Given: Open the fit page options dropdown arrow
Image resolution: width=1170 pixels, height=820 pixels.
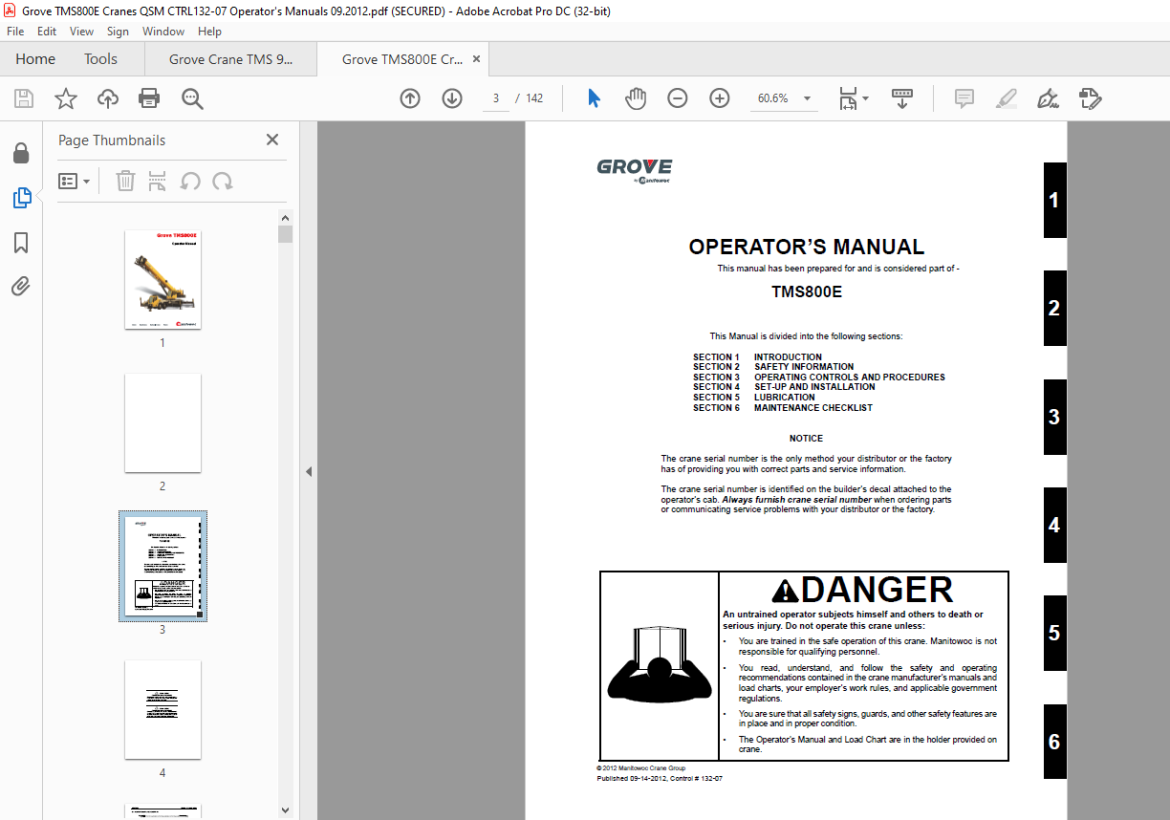Looking at the screenshot, I should pyautogui.click(x=866, y=98).
